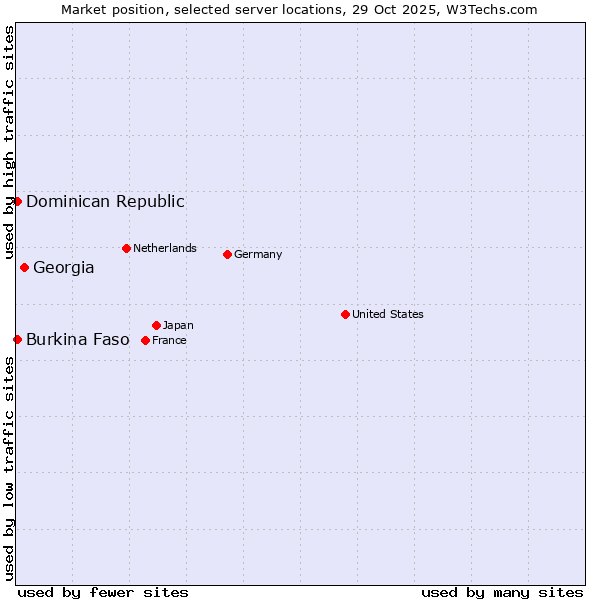Select the France red data point
This screenshot has width=600, height=600.
point(145,340)
